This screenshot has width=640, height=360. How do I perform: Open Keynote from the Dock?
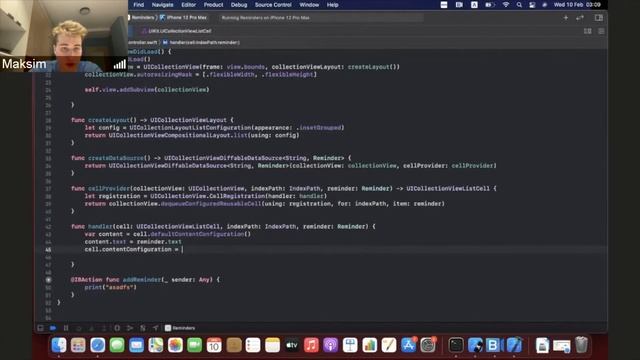pyautogui.click(x=350, y=345)
